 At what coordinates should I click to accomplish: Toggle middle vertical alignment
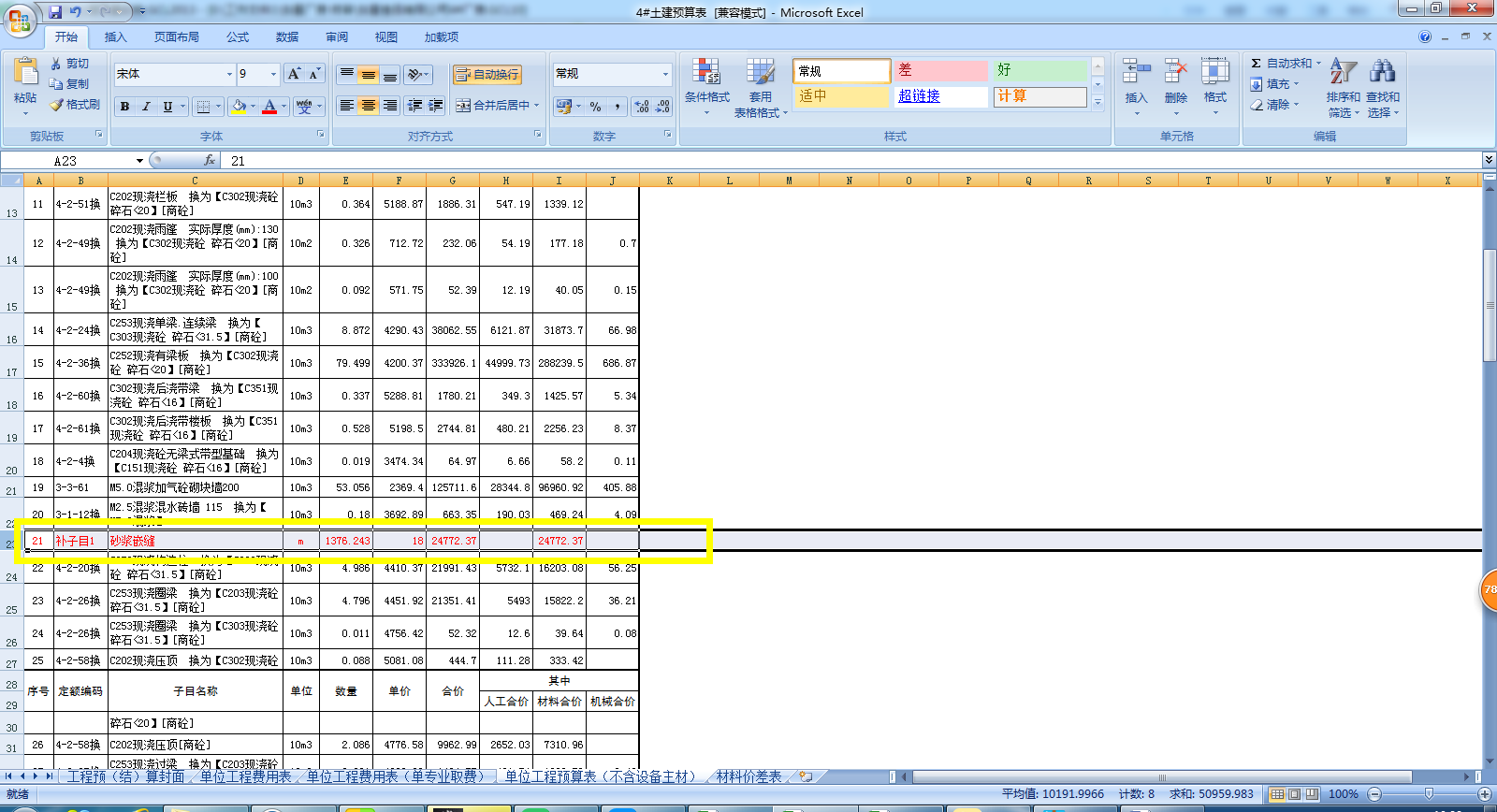(369, 74)
